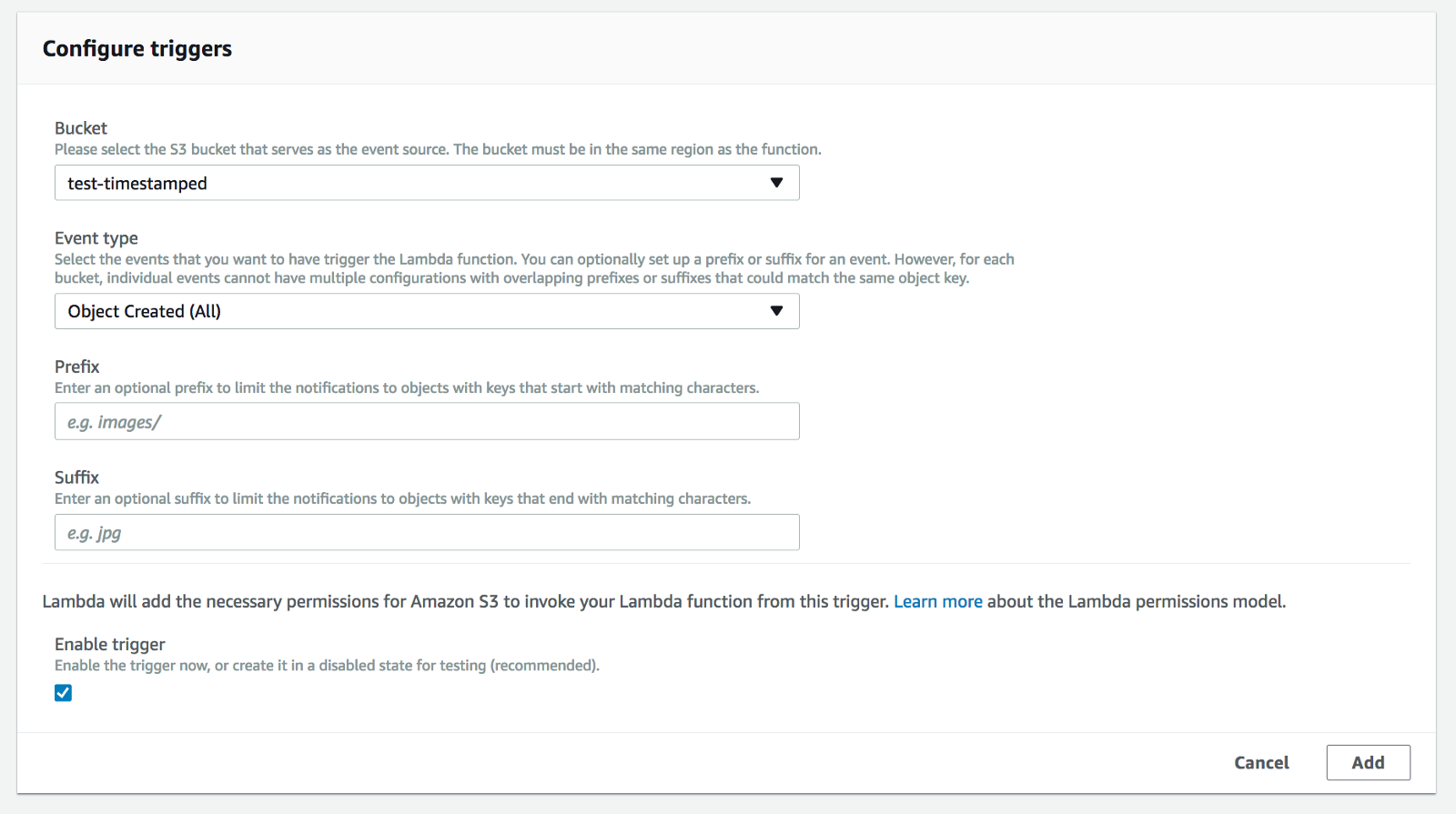This screenshot has height=814, width=1456.
Task: Cancel the trigger configuration
Action: [x=1261, y=763]
